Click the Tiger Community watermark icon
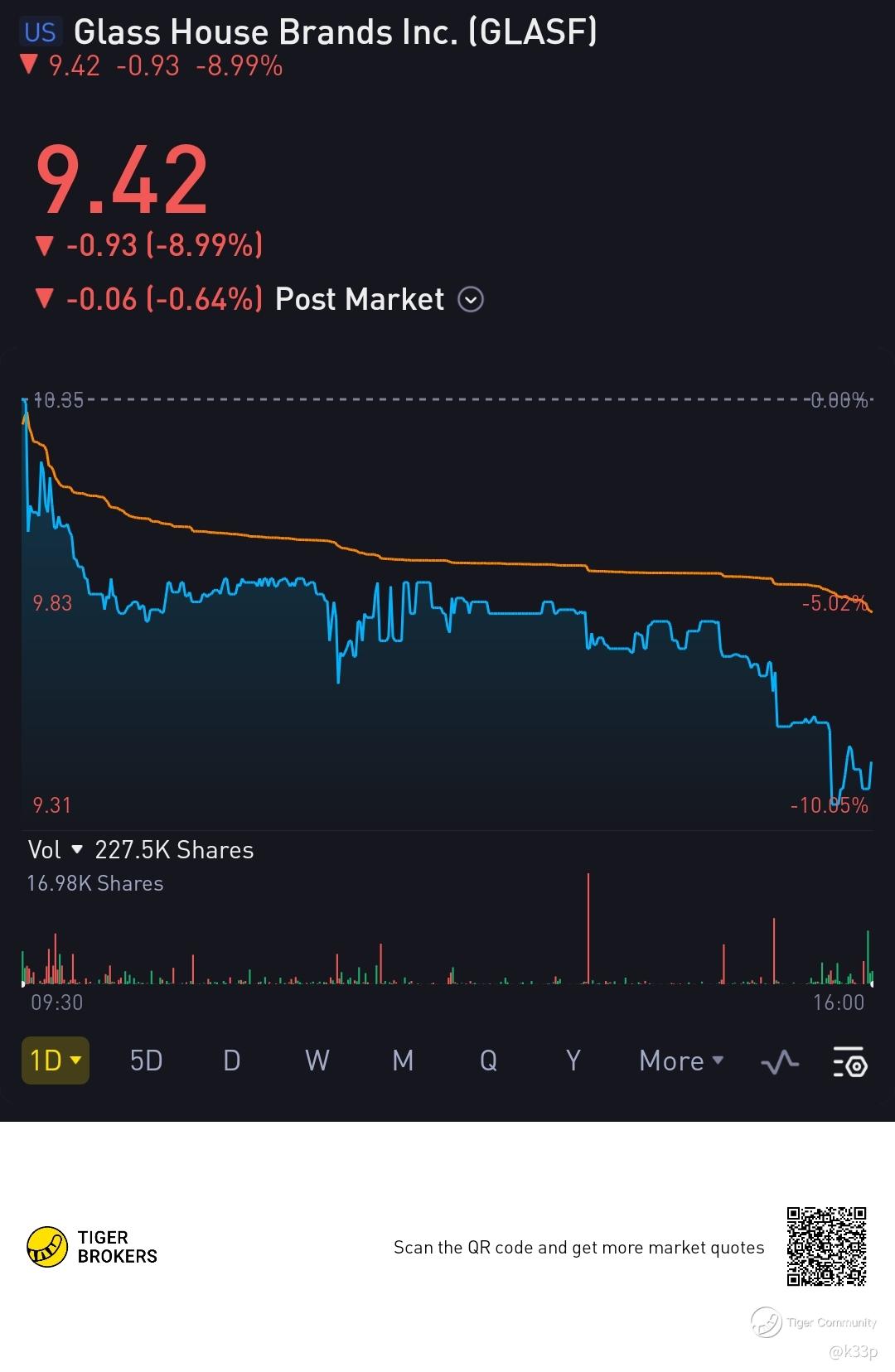This screenshot has width=895, height=1372. [x=767, y=1321]
